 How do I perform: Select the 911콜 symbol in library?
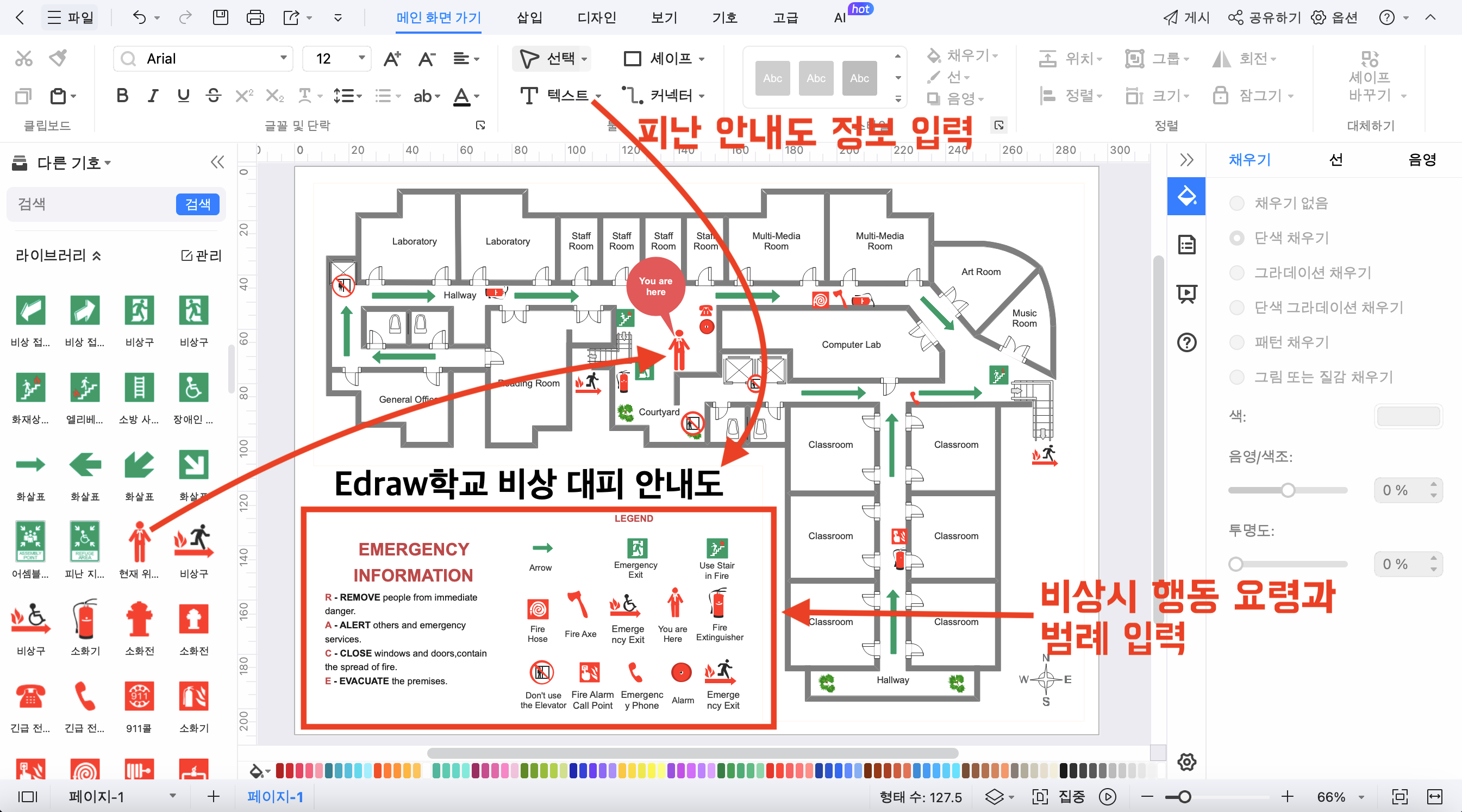139,705
